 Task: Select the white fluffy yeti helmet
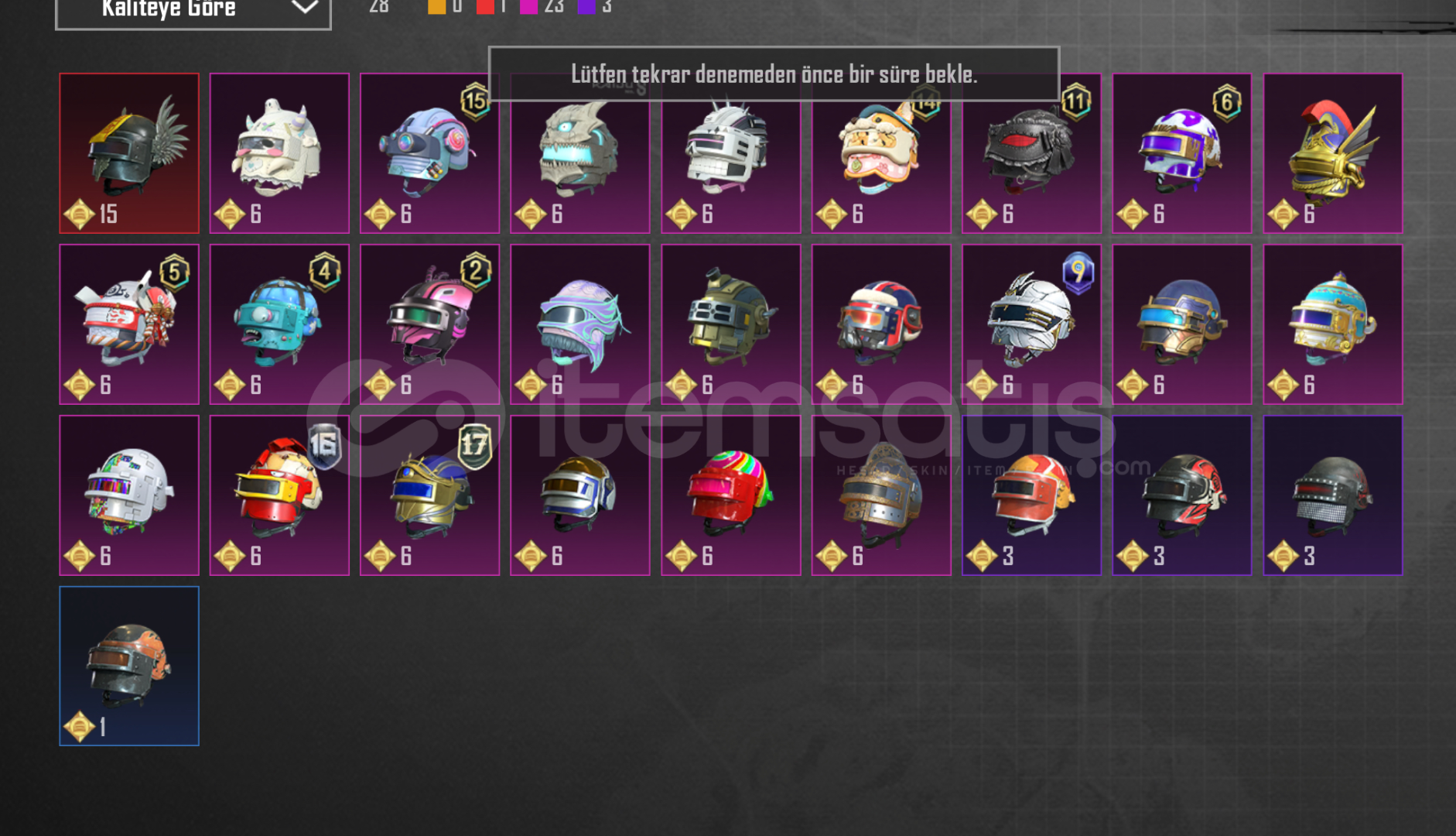tap(279, 153)
